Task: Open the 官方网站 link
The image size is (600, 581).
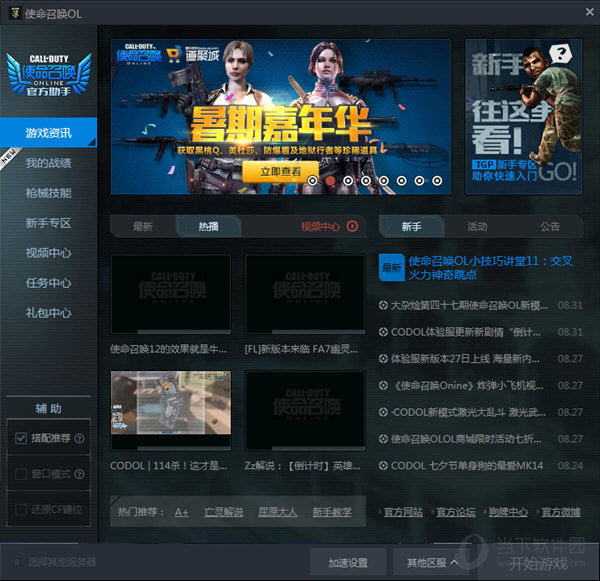Action: pyautogui.click(x=403, y=512)
